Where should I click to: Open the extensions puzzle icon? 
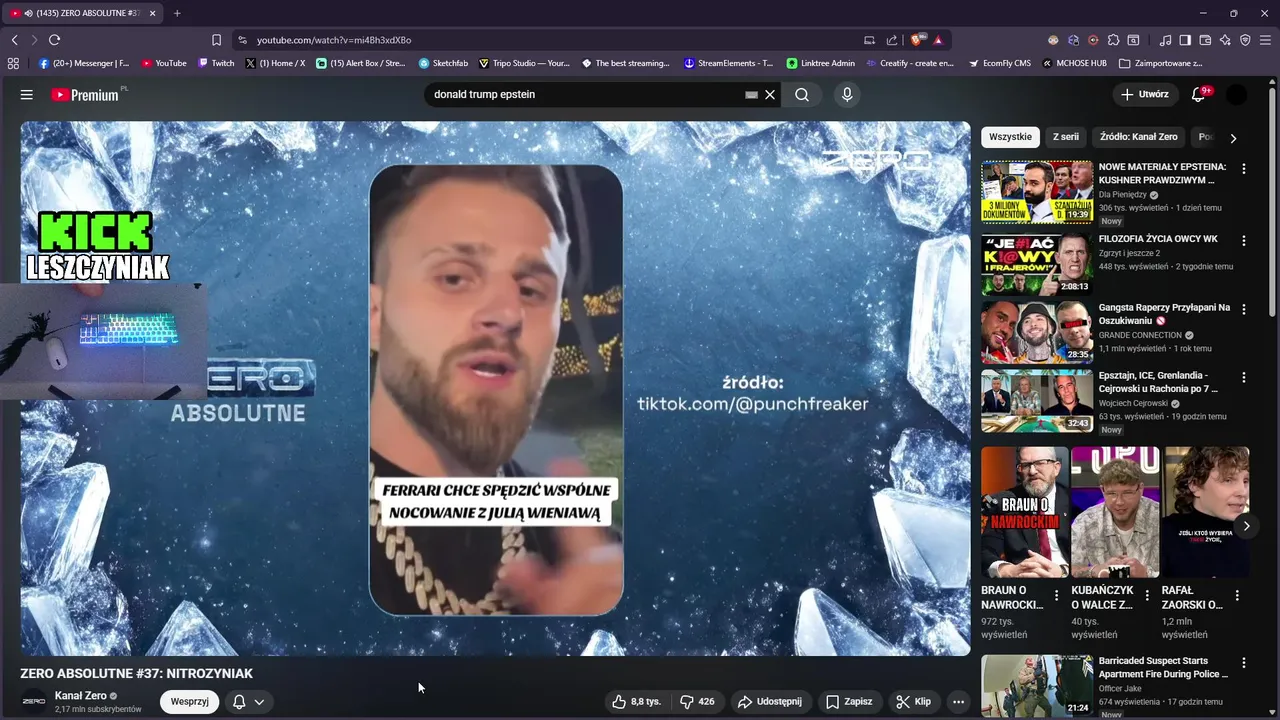click(x=1113, y=40)
